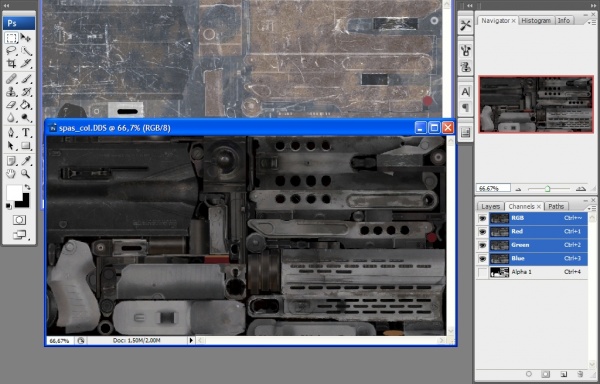
Task: Hide the RGB composite channel
Action: coord(483,218)
